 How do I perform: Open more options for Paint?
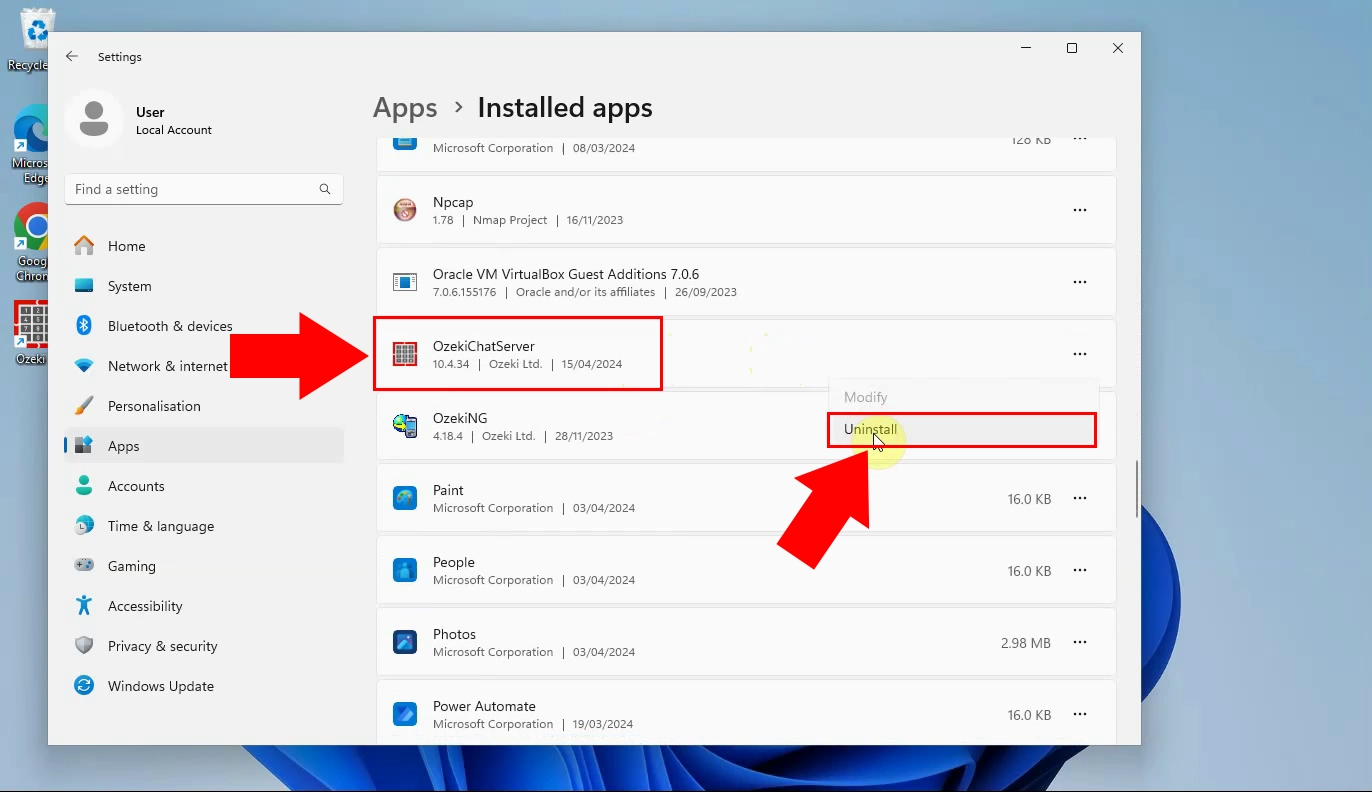tap(1080, 498)
